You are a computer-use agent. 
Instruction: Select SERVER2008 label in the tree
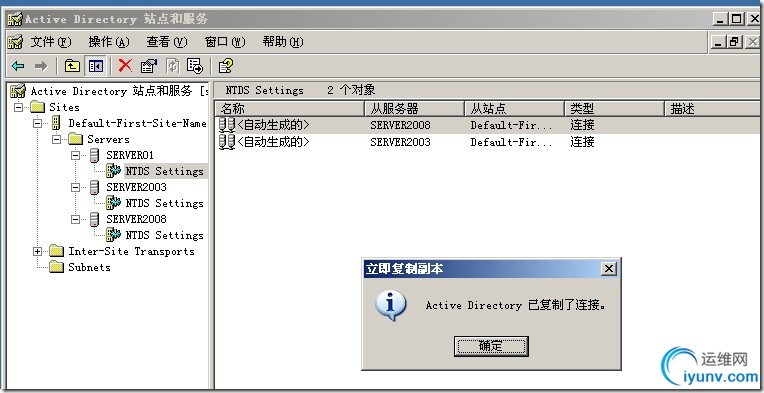coord(136,219)
